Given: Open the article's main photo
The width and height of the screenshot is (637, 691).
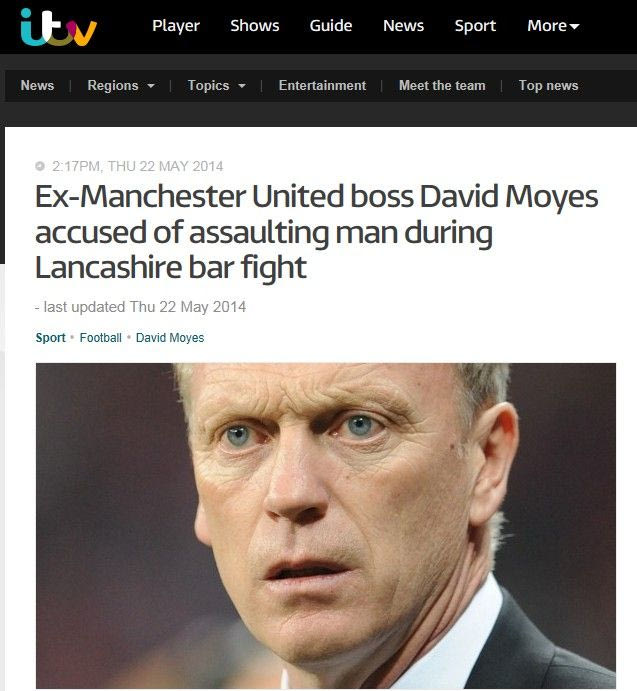Looking at the screenshot, I should pos(326,525).
